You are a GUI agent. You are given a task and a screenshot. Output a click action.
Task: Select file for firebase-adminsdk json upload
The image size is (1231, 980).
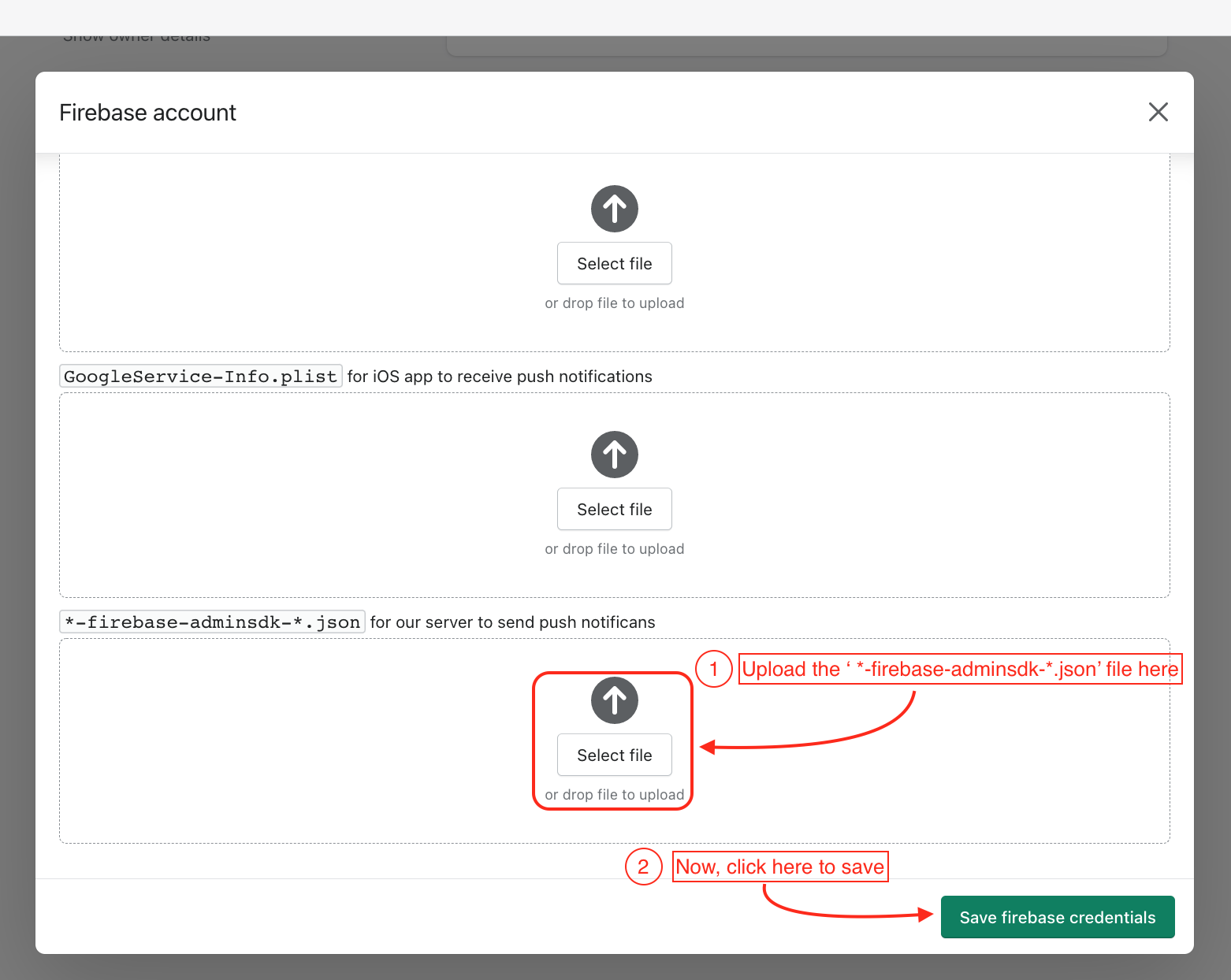click(x=615, y=755)
